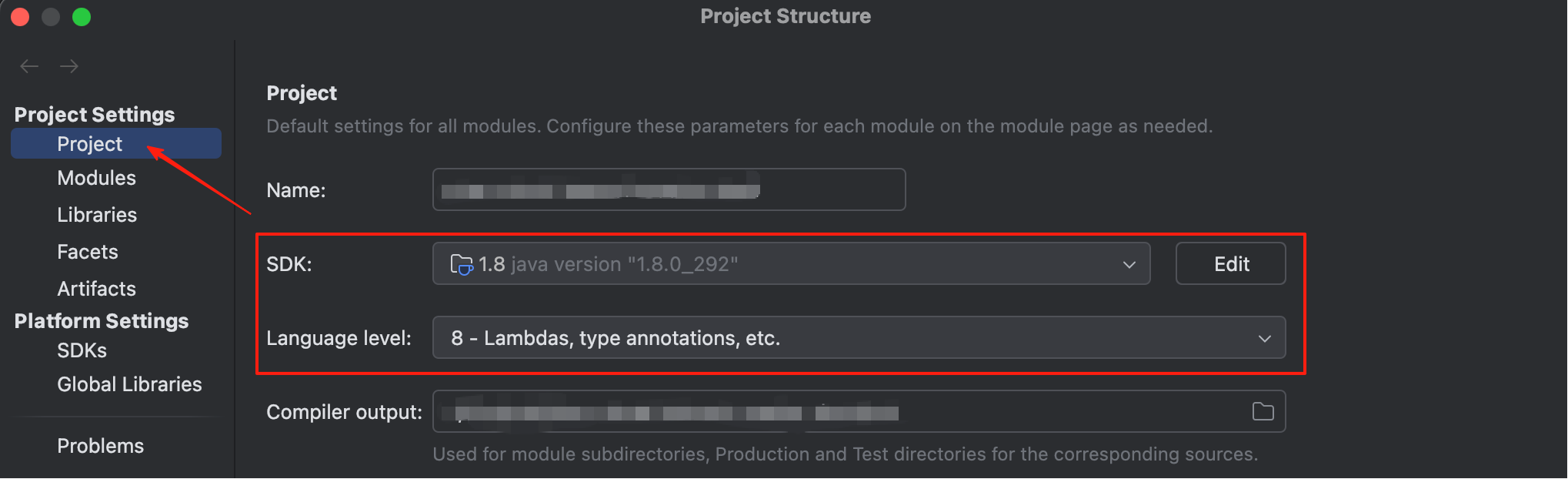Open SDKs under Platform Settings
Viewport: 1568px width, 479px height.
82,350
